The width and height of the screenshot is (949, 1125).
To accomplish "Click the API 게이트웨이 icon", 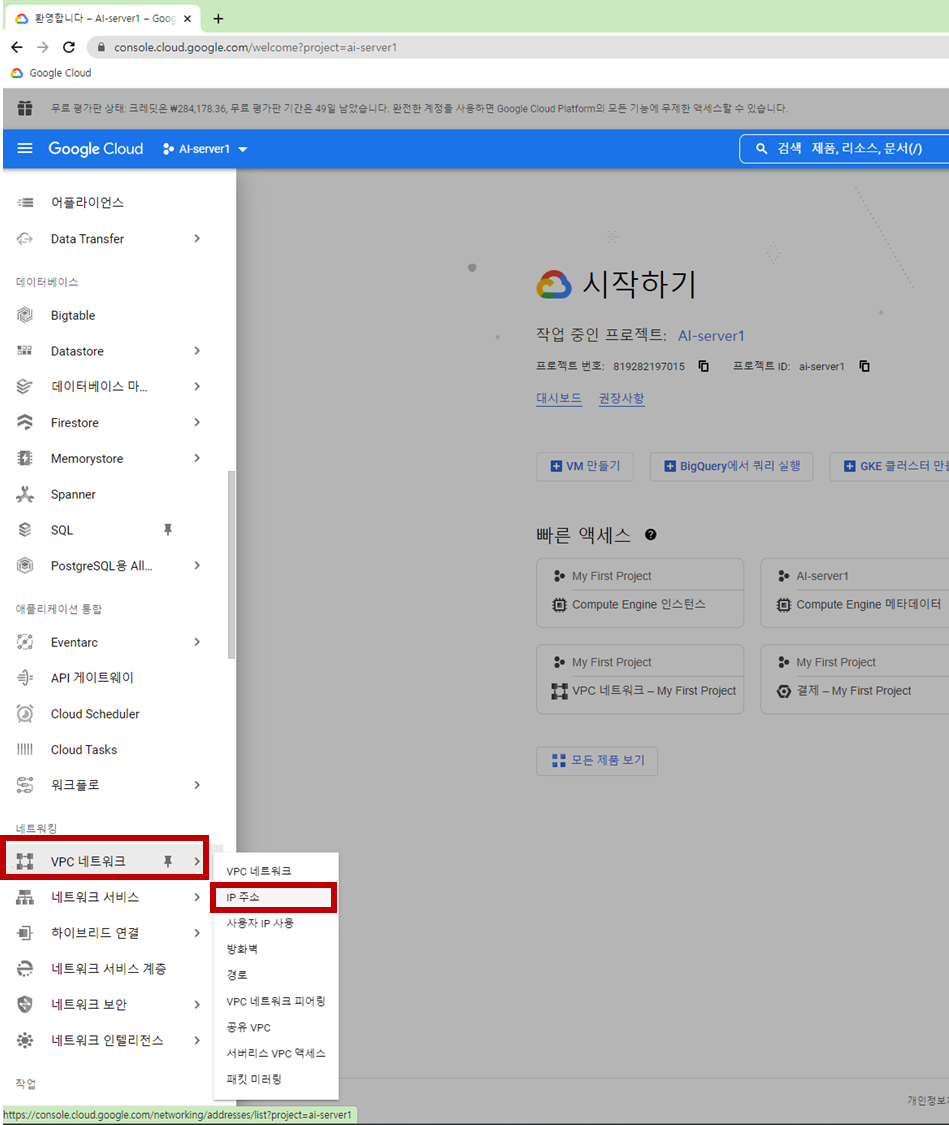I will (x=25, y=678).
